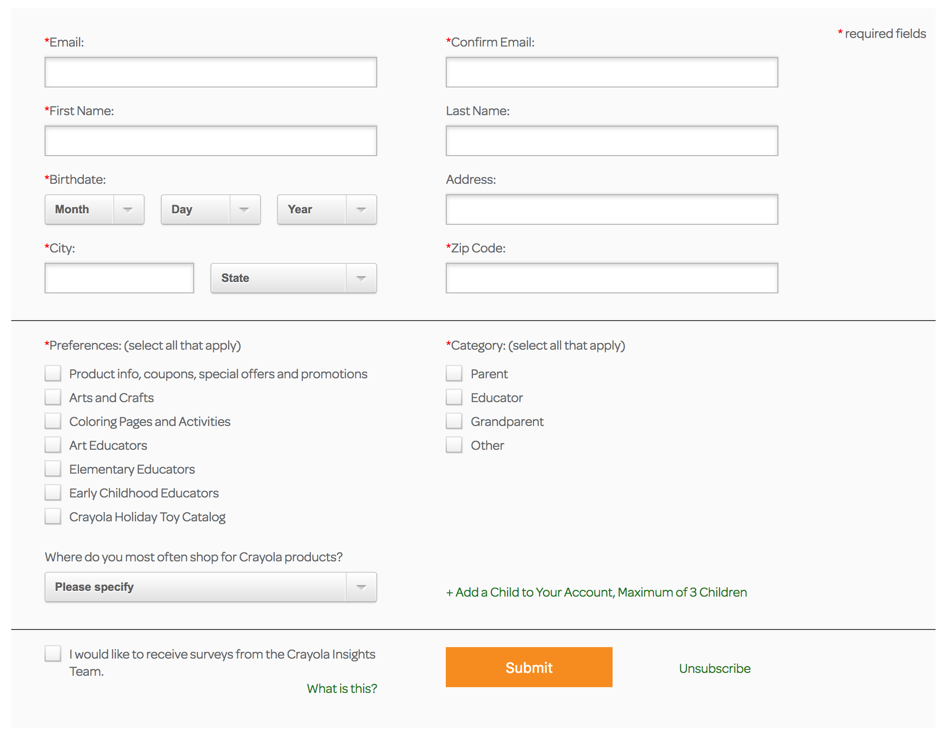
Task: Check the Arts and Crafts preference
Action: pyautogui.click(x=53, y=397)
